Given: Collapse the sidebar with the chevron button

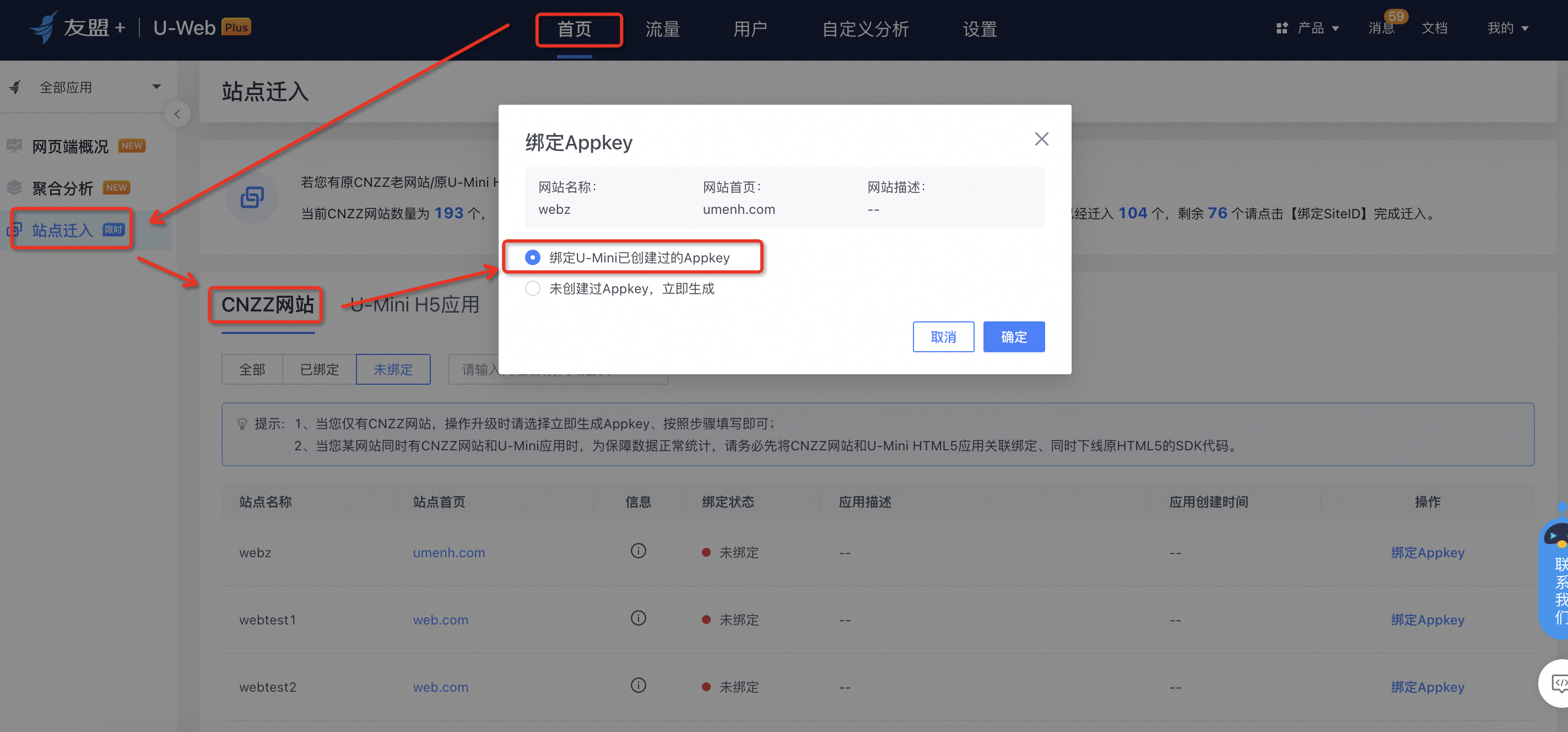Looking at the screenshot, I should (x=177, y=114).
